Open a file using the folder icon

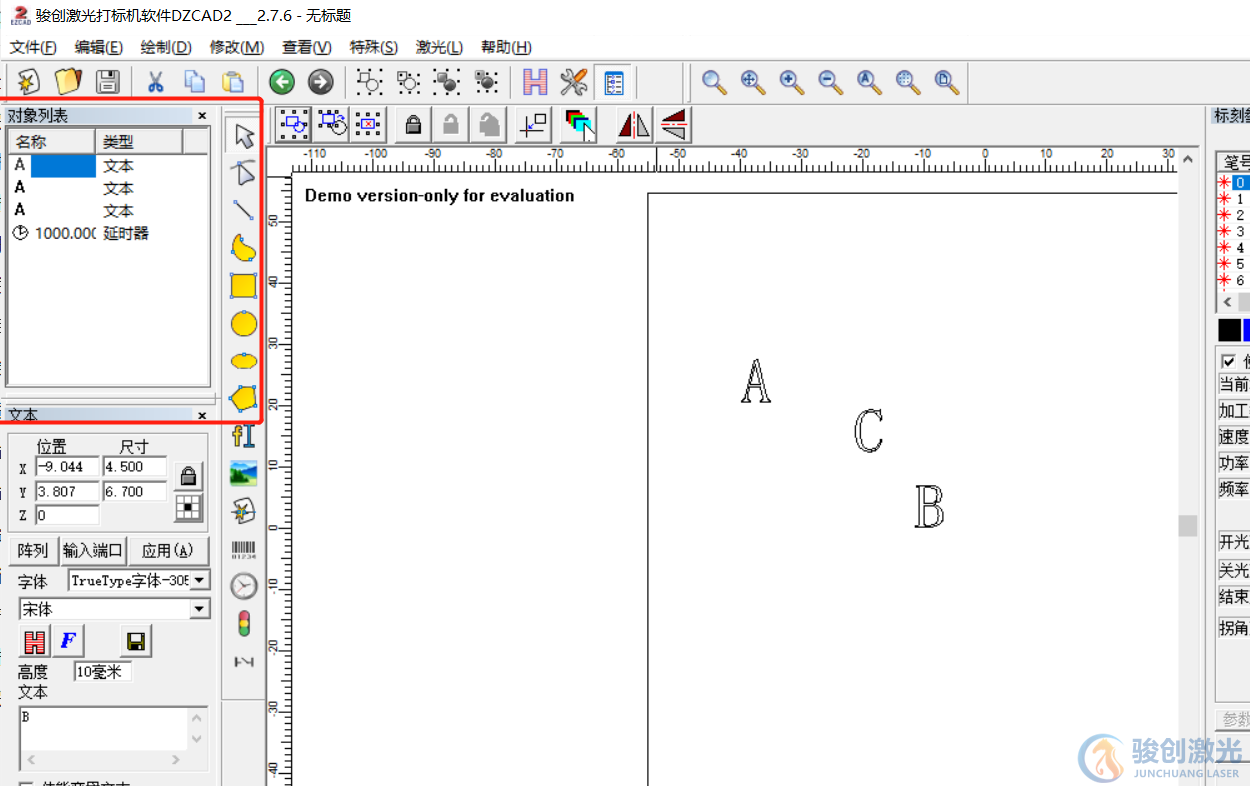67,81
